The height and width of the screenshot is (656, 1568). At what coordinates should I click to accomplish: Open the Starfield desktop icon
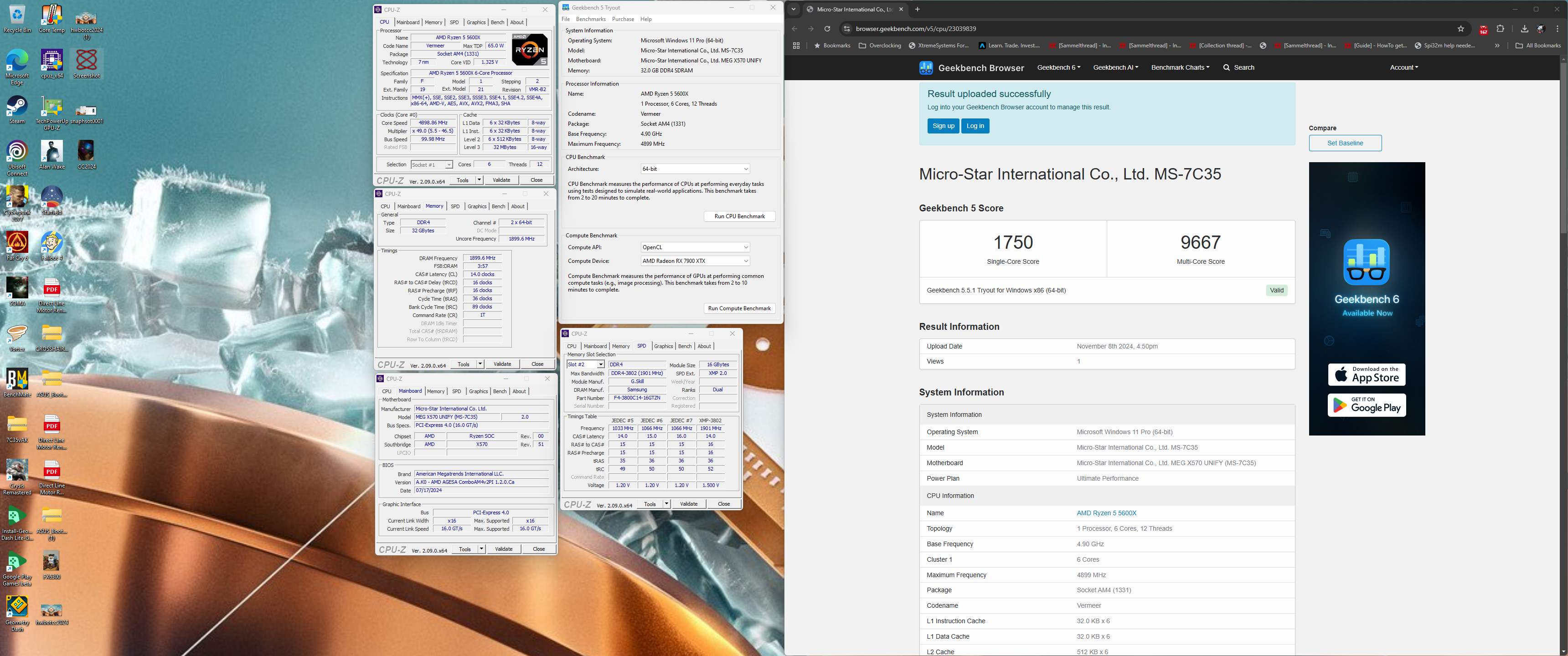click(52, 201)
